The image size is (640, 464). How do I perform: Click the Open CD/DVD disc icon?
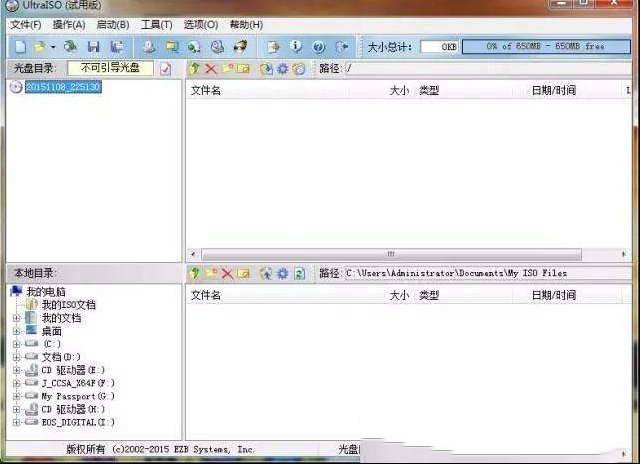coord(70,47)
